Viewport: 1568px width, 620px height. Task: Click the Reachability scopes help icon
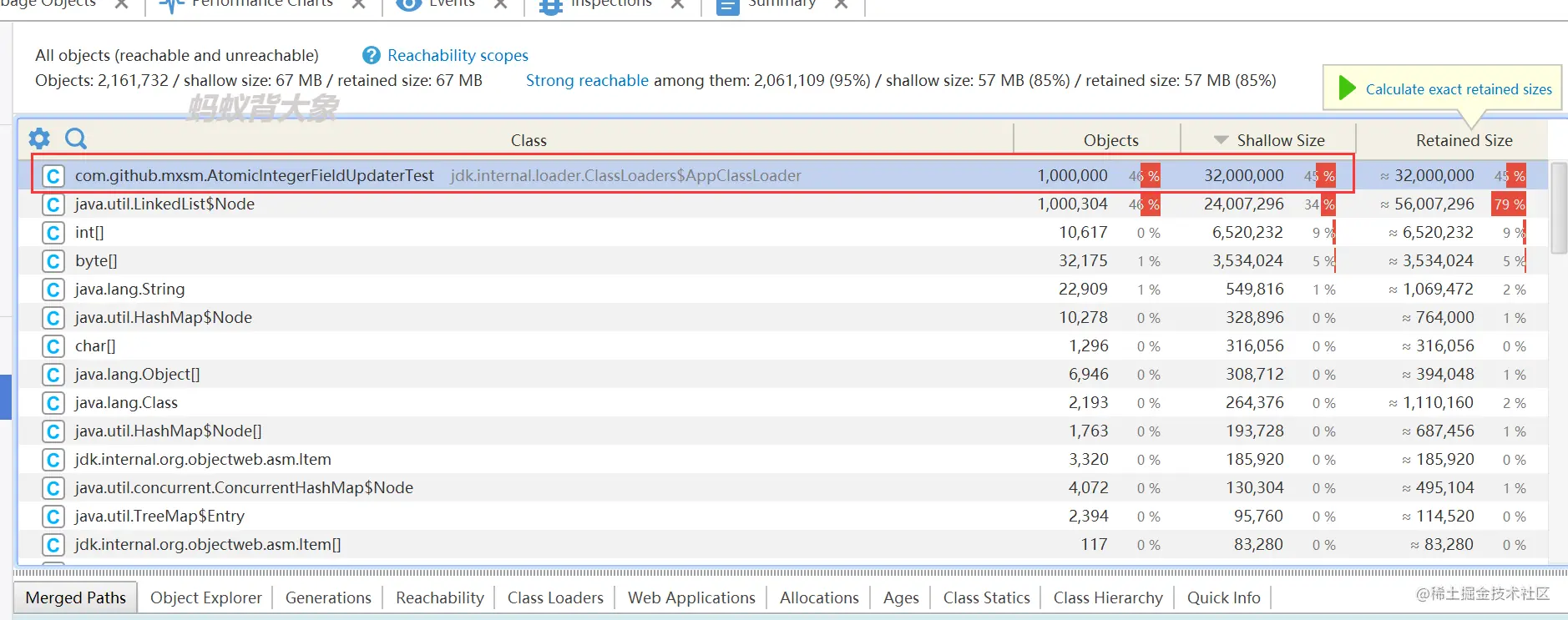(x=372, y=55)
